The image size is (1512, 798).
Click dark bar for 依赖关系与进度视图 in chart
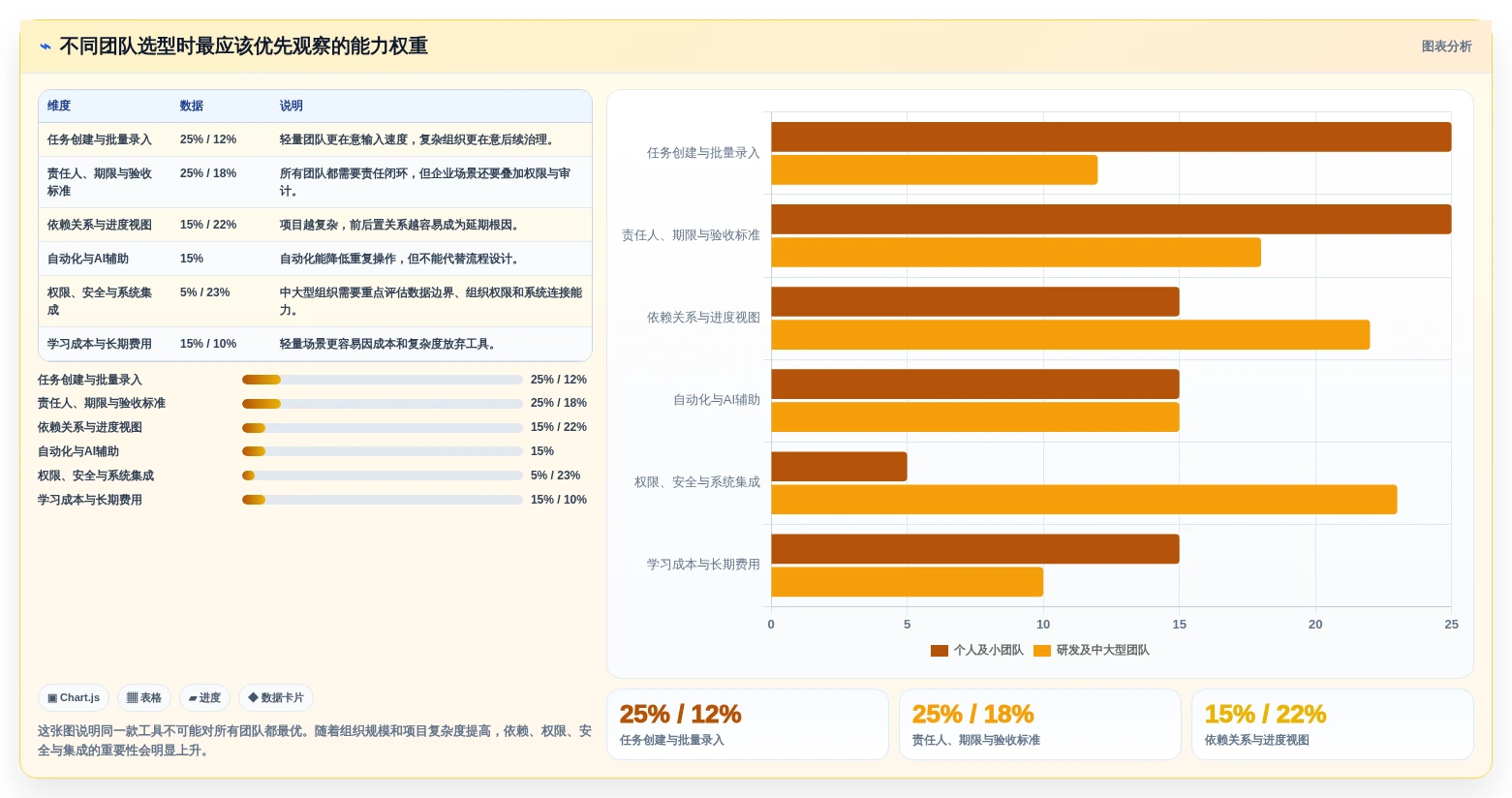[974, 301]
